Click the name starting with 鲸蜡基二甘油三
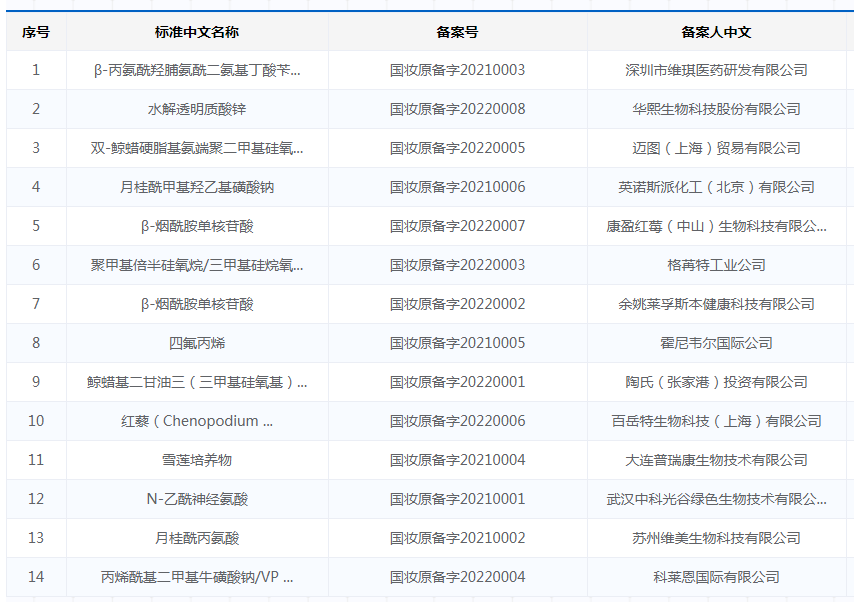This screenshot has height=602, width=854. [197, 382]
